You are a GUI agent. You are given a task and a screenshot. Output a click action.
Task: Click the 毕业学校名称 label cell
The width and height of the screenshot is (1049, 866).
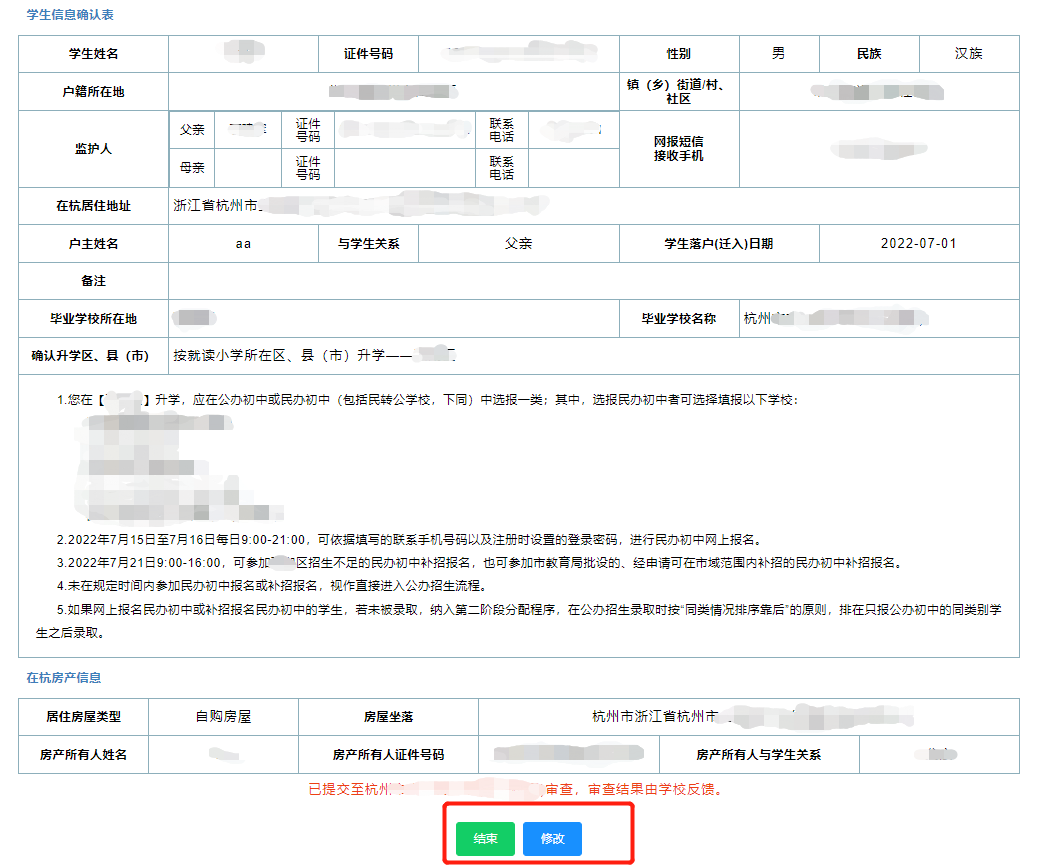click(x=678, y=319)
